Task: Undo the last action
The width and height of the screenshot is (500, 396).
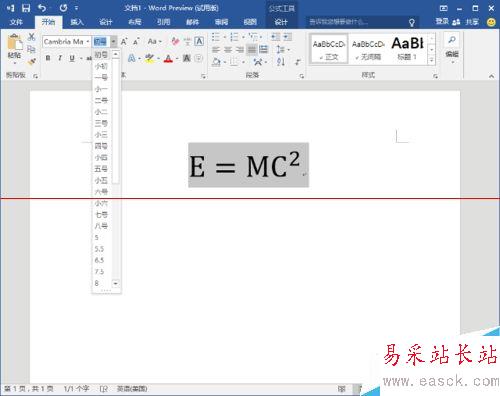Action: click(x=42, y=8)
